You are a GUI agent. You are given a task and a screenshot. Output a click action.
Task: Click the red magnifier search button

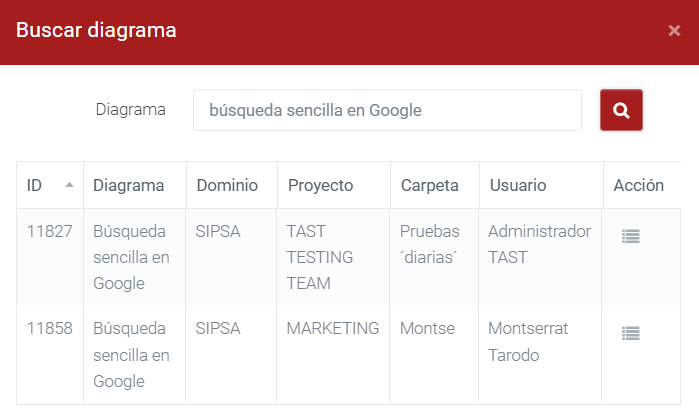(x=621, y=110)
